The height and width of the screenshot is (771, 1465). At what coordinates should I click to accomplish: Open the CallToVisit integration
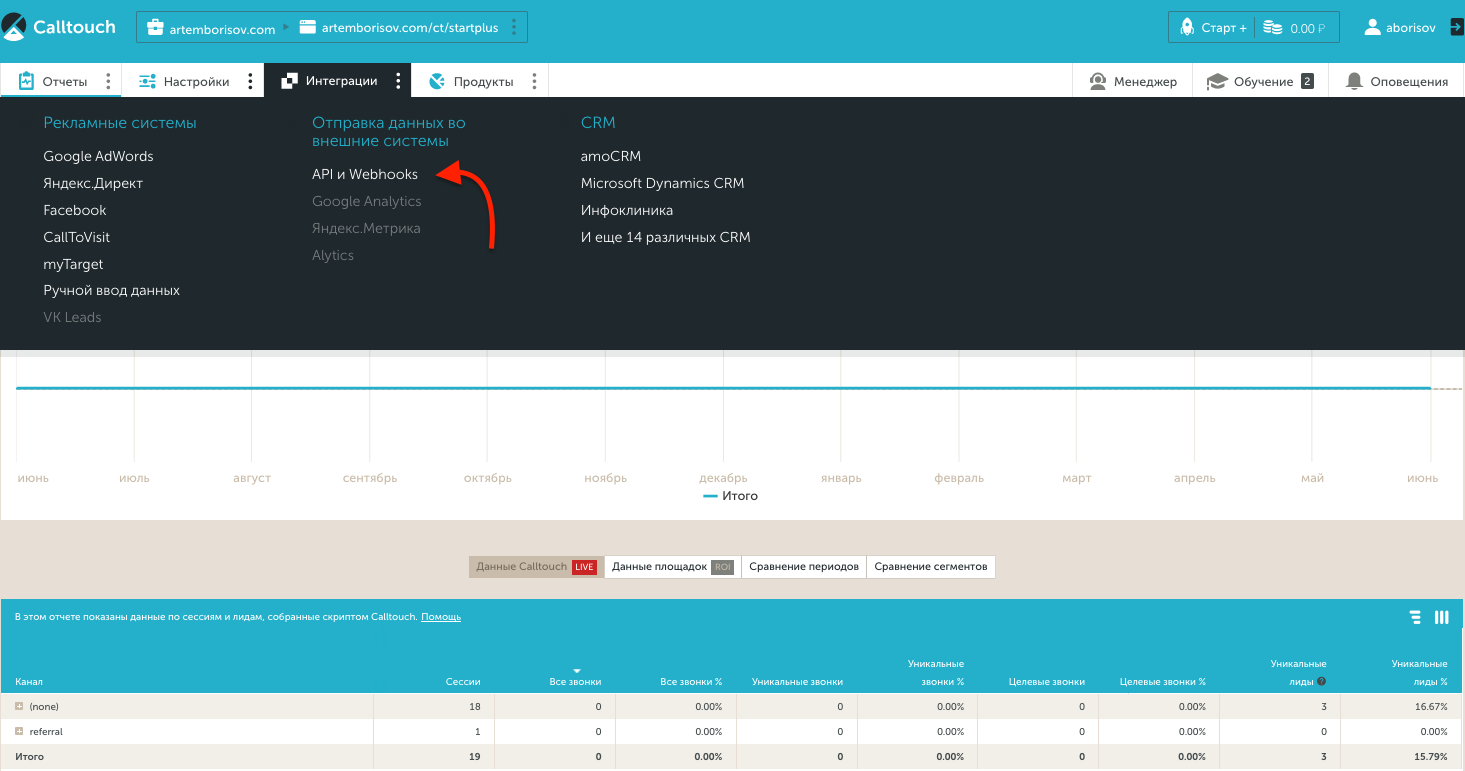click(x=77, y=237)
